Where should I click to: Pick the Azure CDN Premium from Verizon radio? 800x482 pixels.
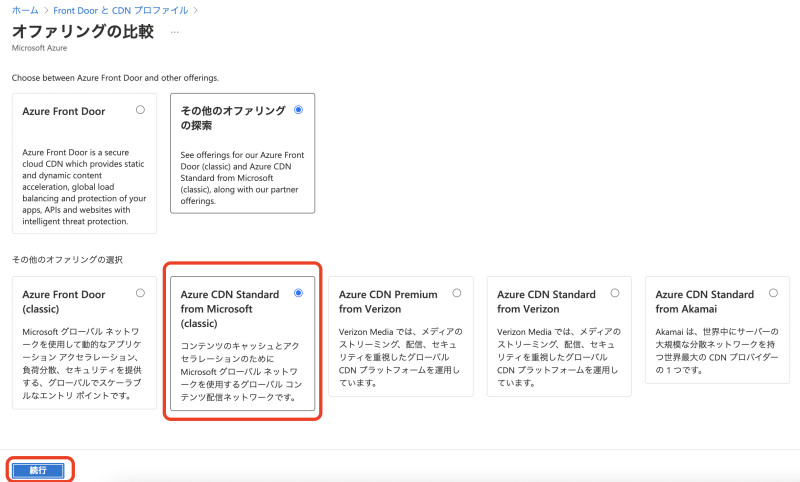(x=456, y=293)
